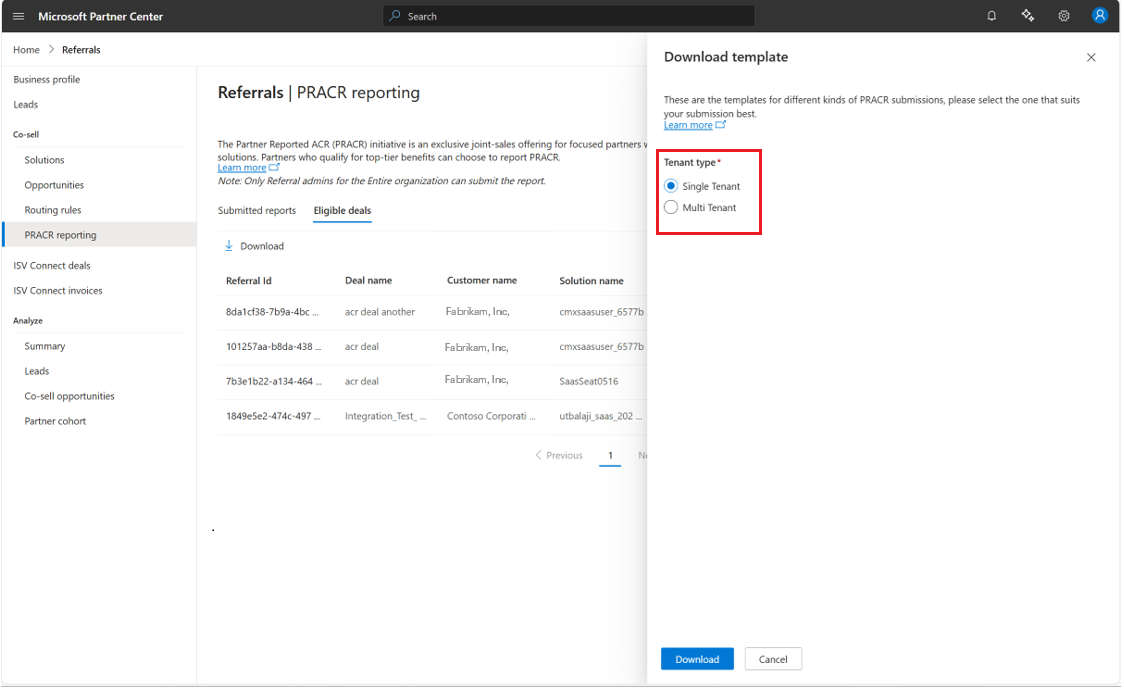This screenshot has width=1124, height=689.
Task: Switch to the Eligible deals tab
Action: tap(342, 211)
